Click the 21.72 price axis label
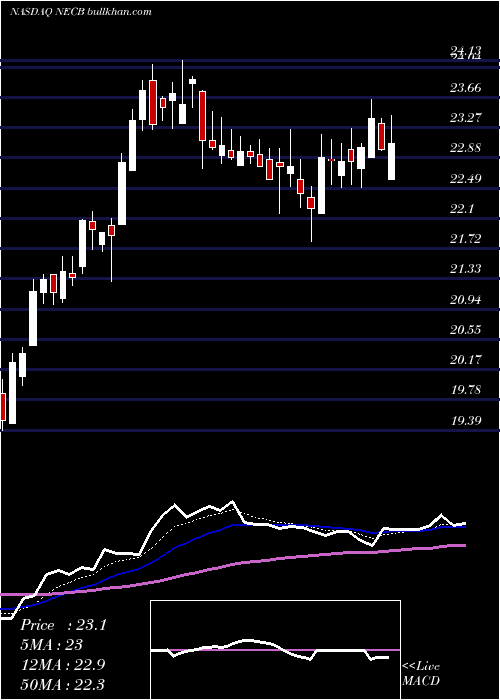This screenshot has width=500, height=700. (466, 239)
